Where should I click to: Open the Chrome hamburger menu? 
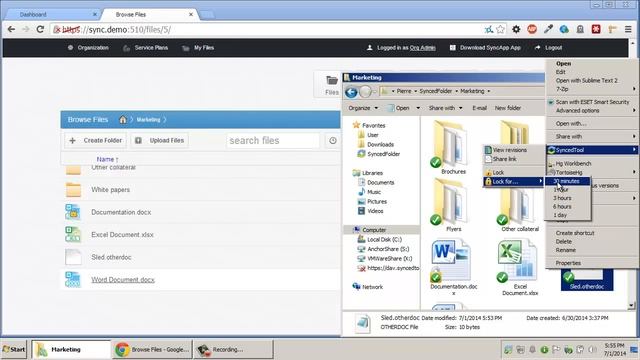point(628,29)
